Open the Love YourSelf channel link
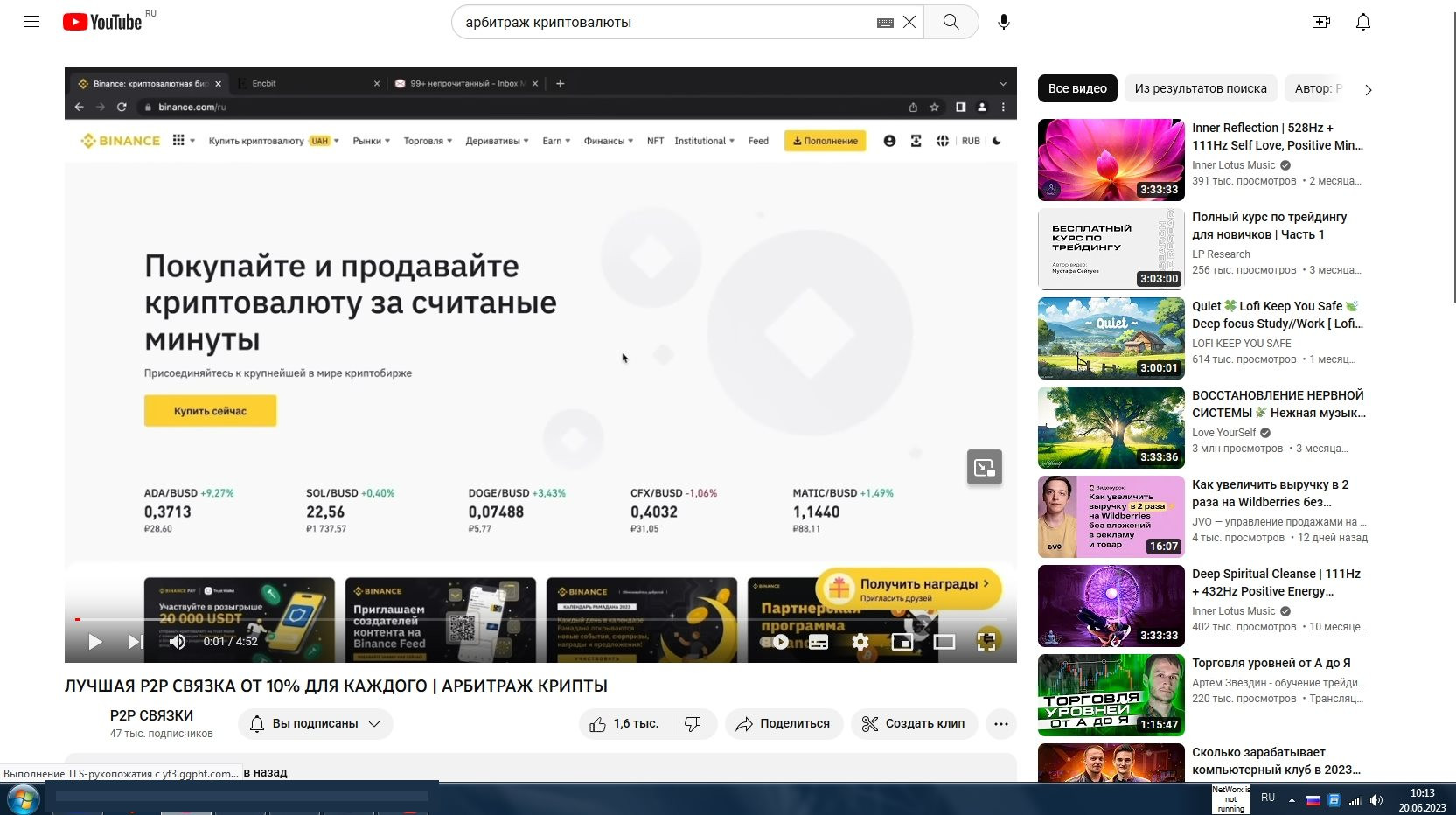 [x=1223, y=433]
